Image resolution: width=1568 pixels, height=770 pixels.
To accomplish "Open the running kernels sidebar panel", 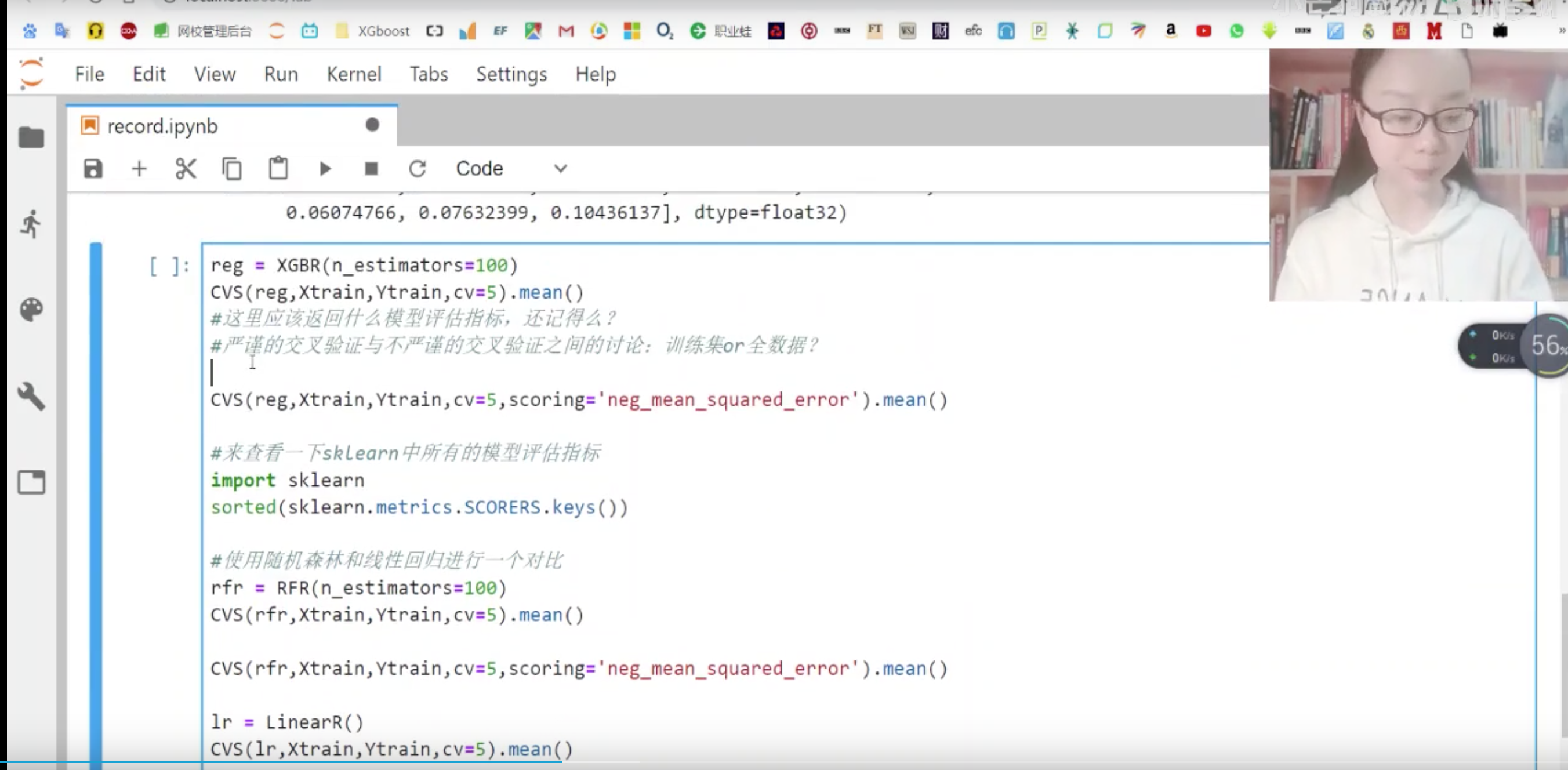I will pos(30,224).
